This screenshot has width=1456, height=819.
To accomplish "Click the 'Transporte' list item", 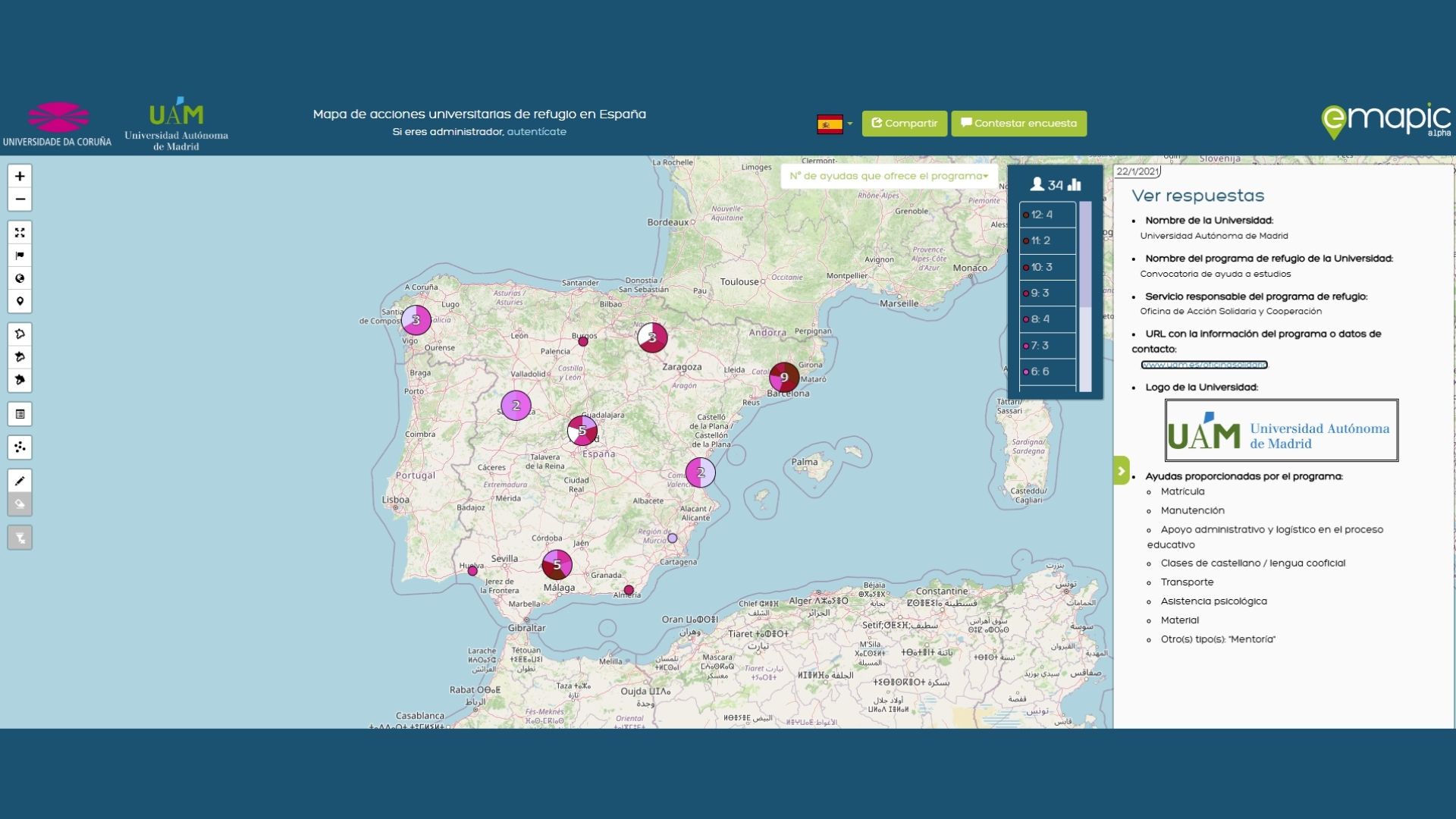I will (1187, 582).
